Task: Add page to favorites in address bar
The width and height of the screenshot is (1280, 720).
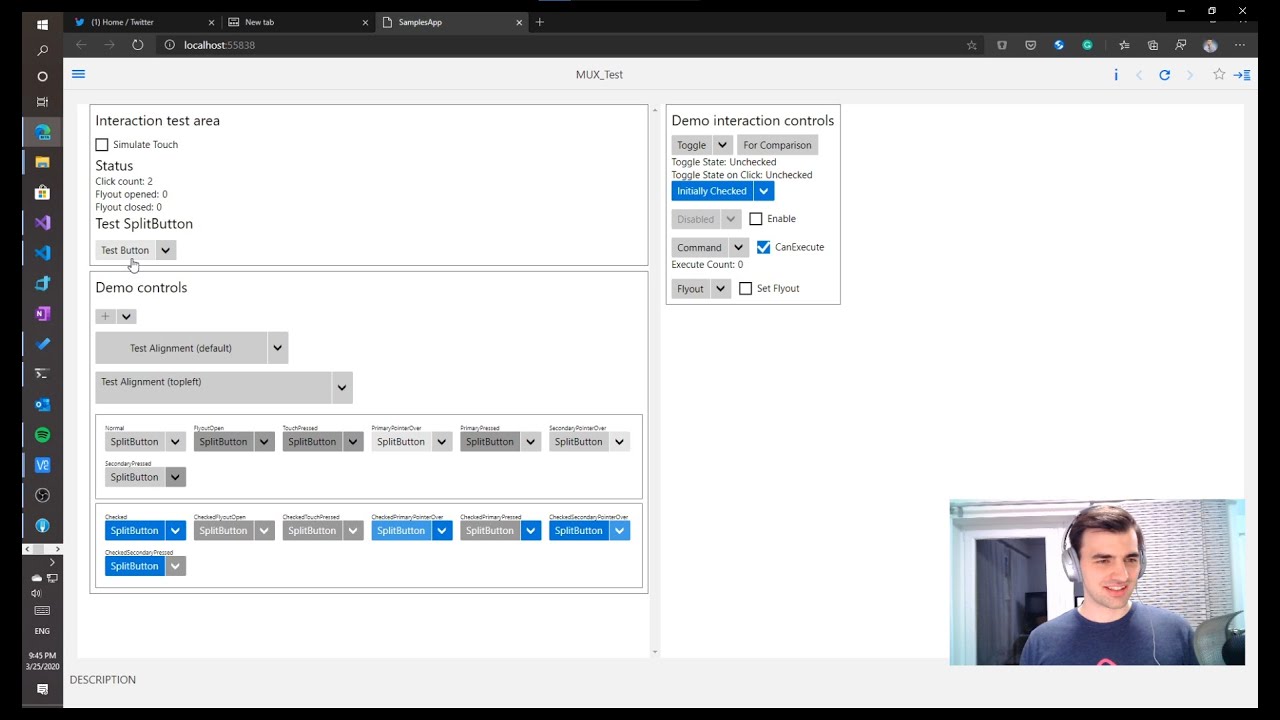Action: click(x=971, y=45)
